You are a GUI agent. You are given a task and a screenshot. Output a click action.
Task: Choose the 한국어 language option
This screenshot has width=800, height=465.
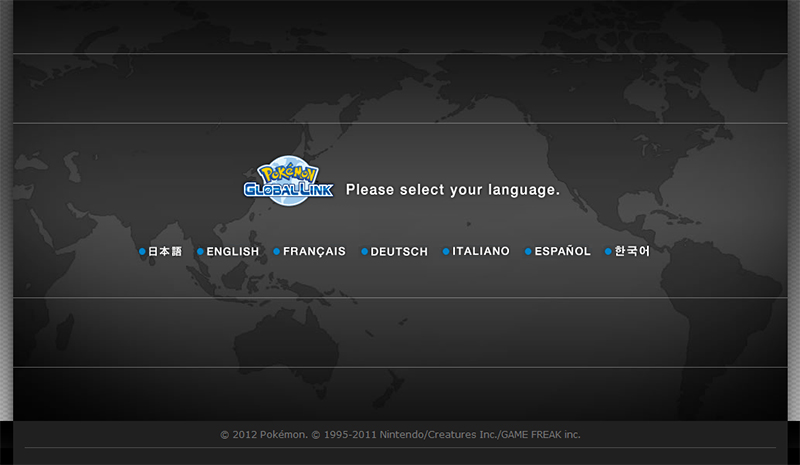(628, 251)
